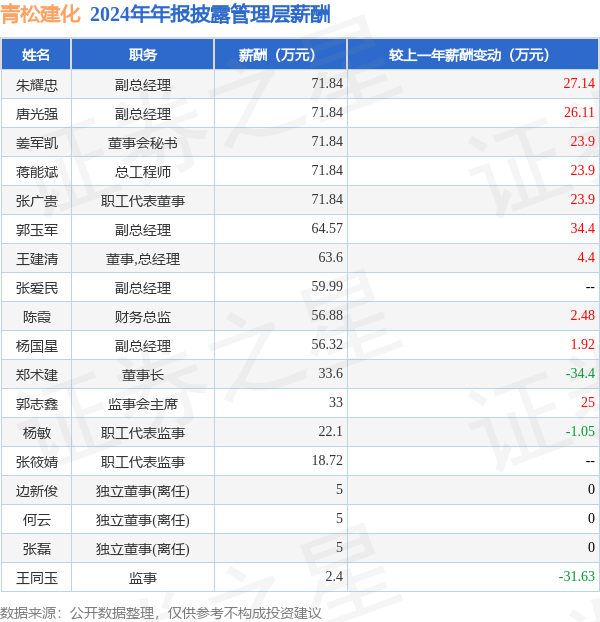Click the change value 4.4
Image resolution: width=600 pixels, height=622 pixels.
coord(586,257)
